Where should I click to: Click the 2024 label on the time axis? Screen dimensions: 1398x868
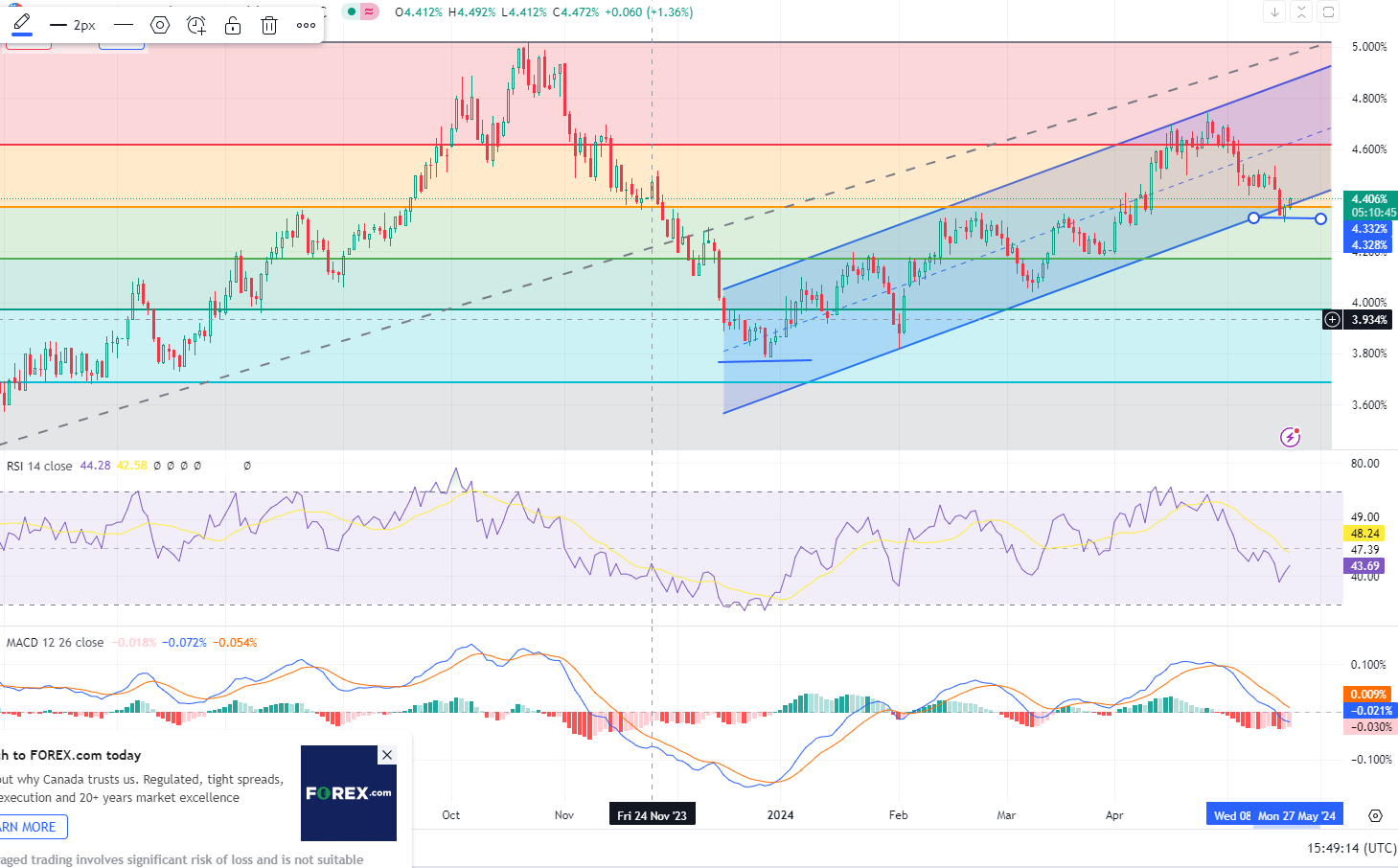(x=780, y=815)
